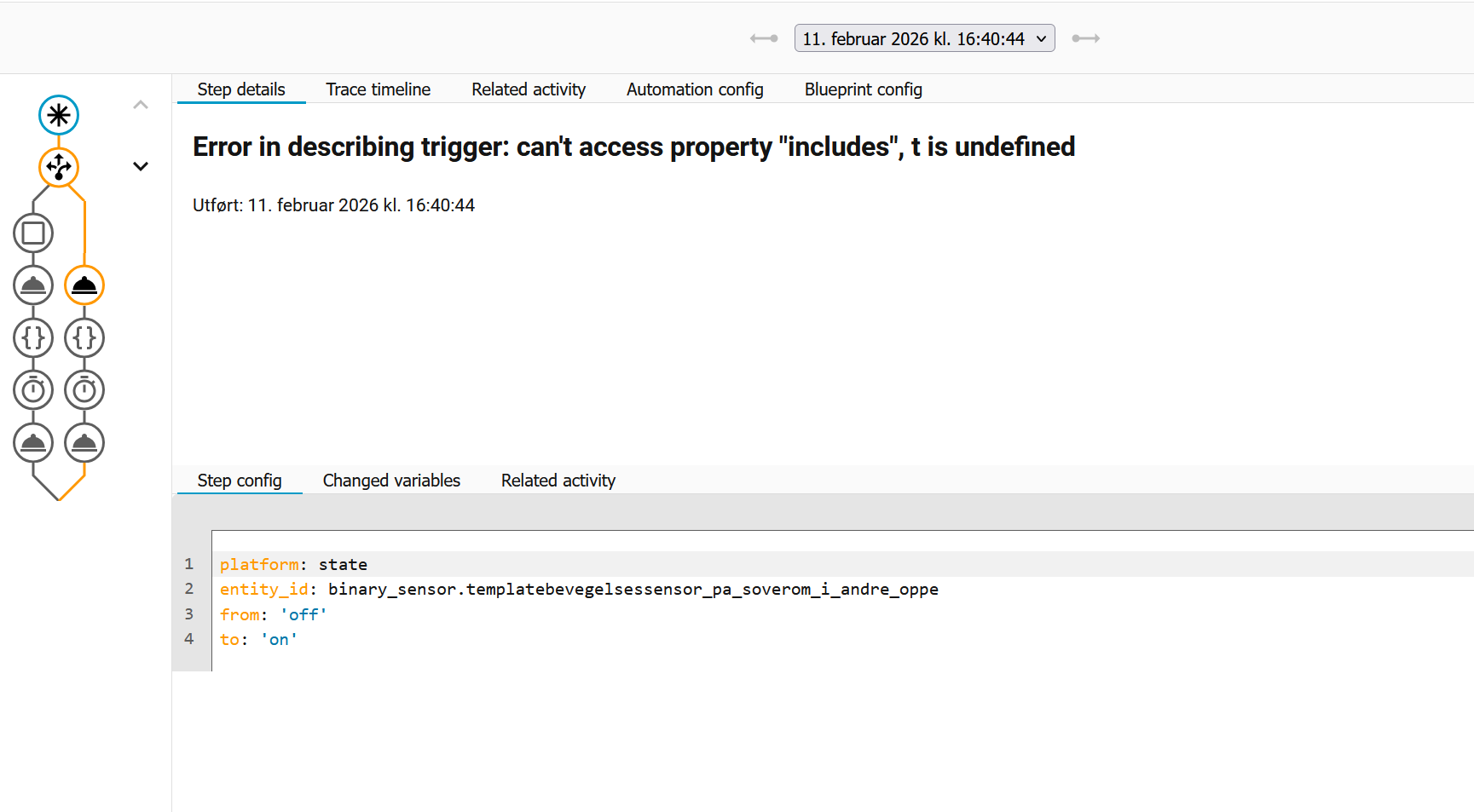The width and height of the screenshot is (1474, 812).
Task: Open trace date dropdown 11. februar 2026
Action: [924, 38]
